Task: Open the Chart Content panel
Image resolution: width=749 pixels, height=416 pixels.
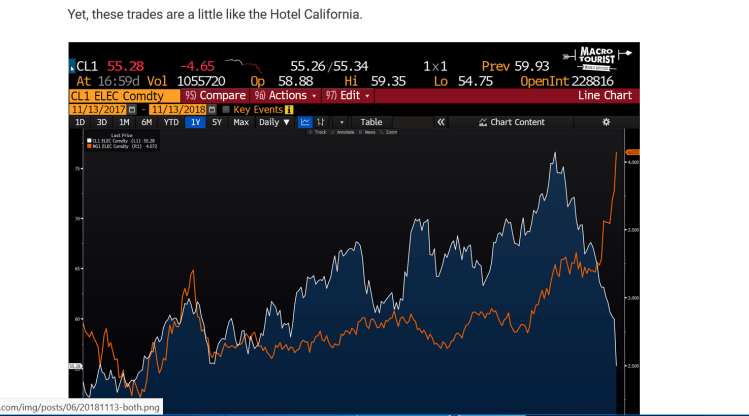Action: click(512, 122)
